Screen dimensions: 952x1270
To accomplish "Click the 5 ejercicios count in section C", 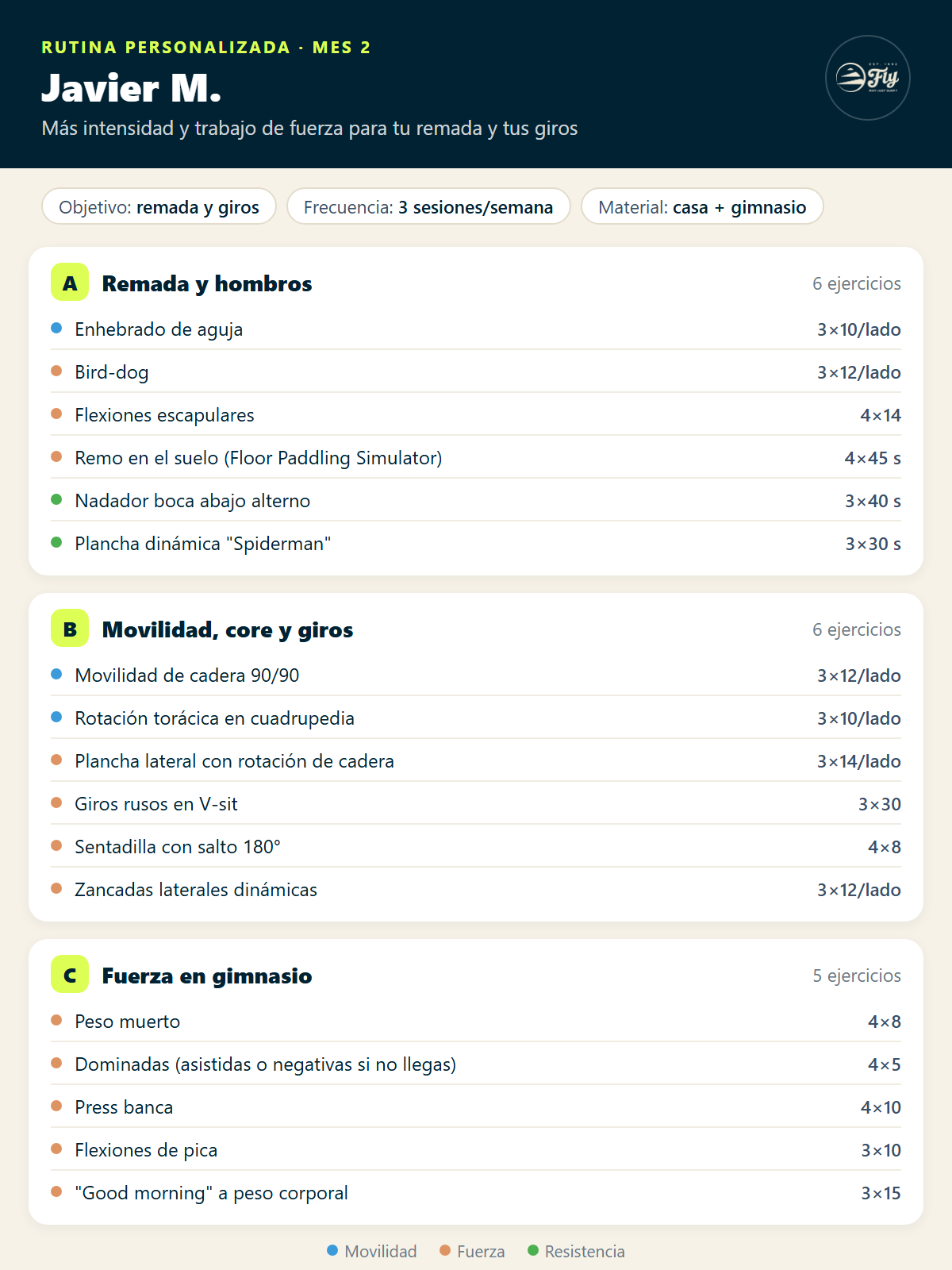I will (x=857, y=976).
